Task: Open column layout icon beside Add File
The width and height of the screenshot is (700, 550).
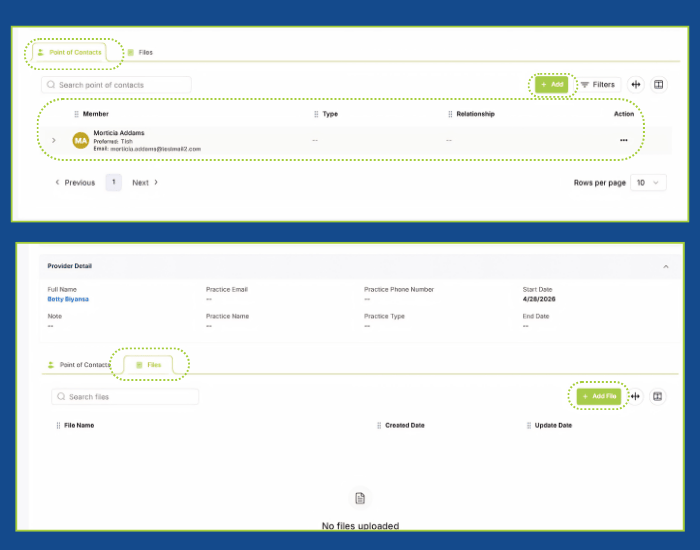Action: pyautogui.click(x=658, y=396)
